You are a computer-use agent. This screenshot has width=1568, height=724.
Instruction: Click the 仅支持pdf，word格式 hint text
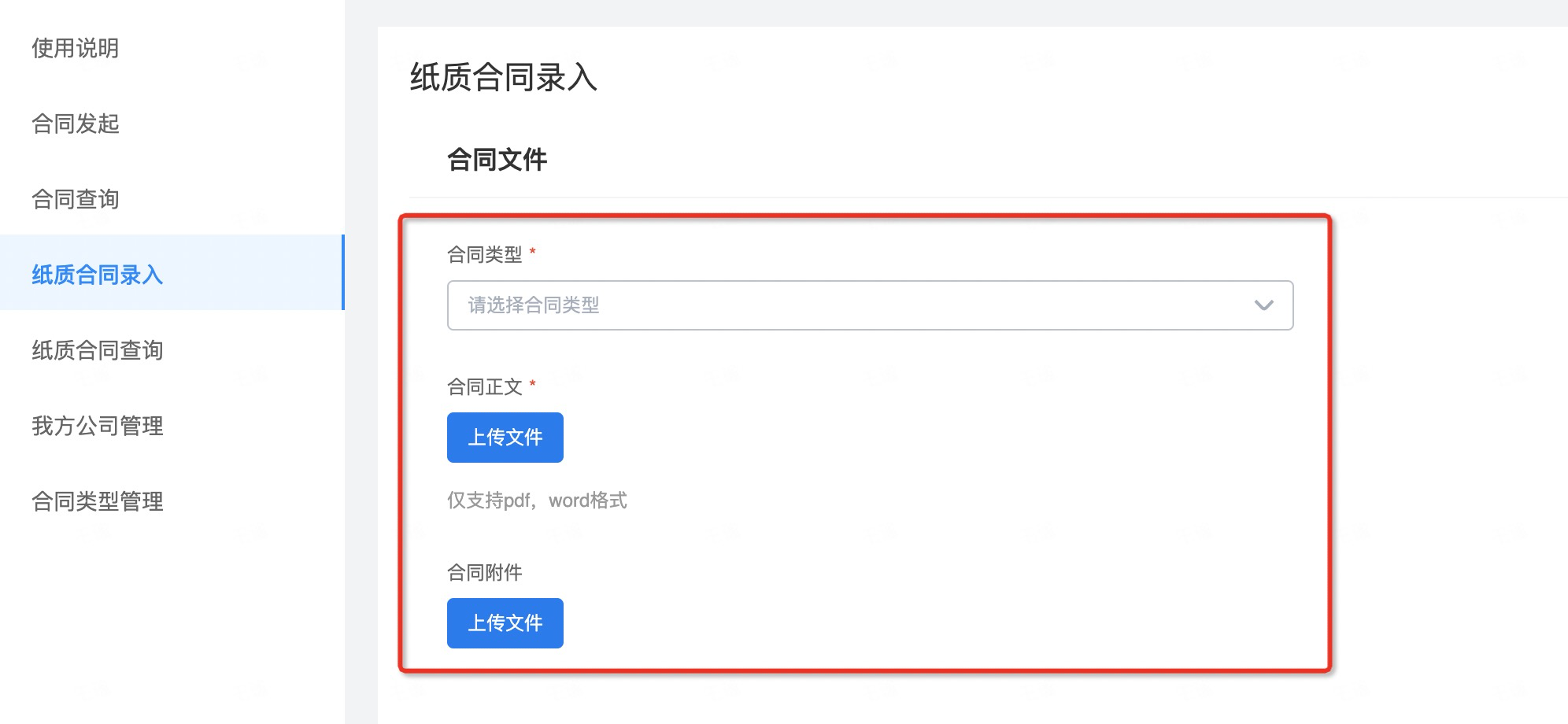coord(537,501)
